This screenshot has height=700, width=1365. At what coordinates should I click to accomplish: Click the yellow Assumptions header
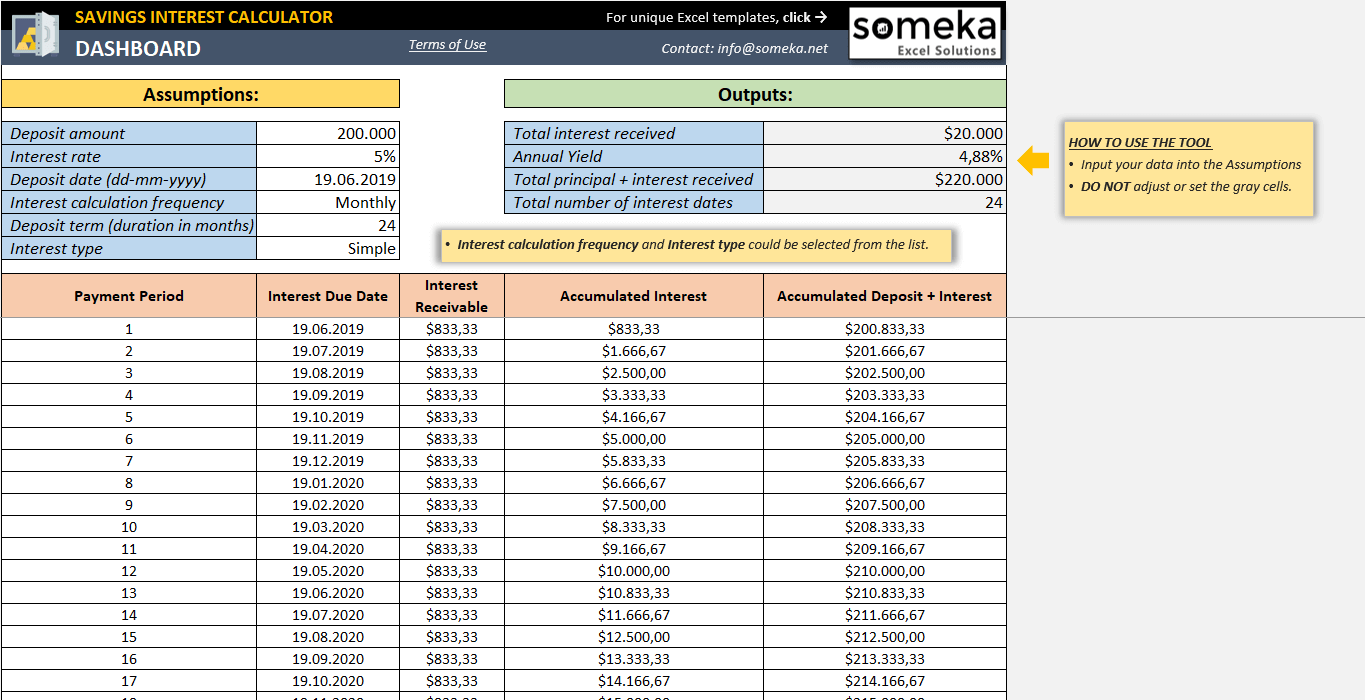(200, 94)
